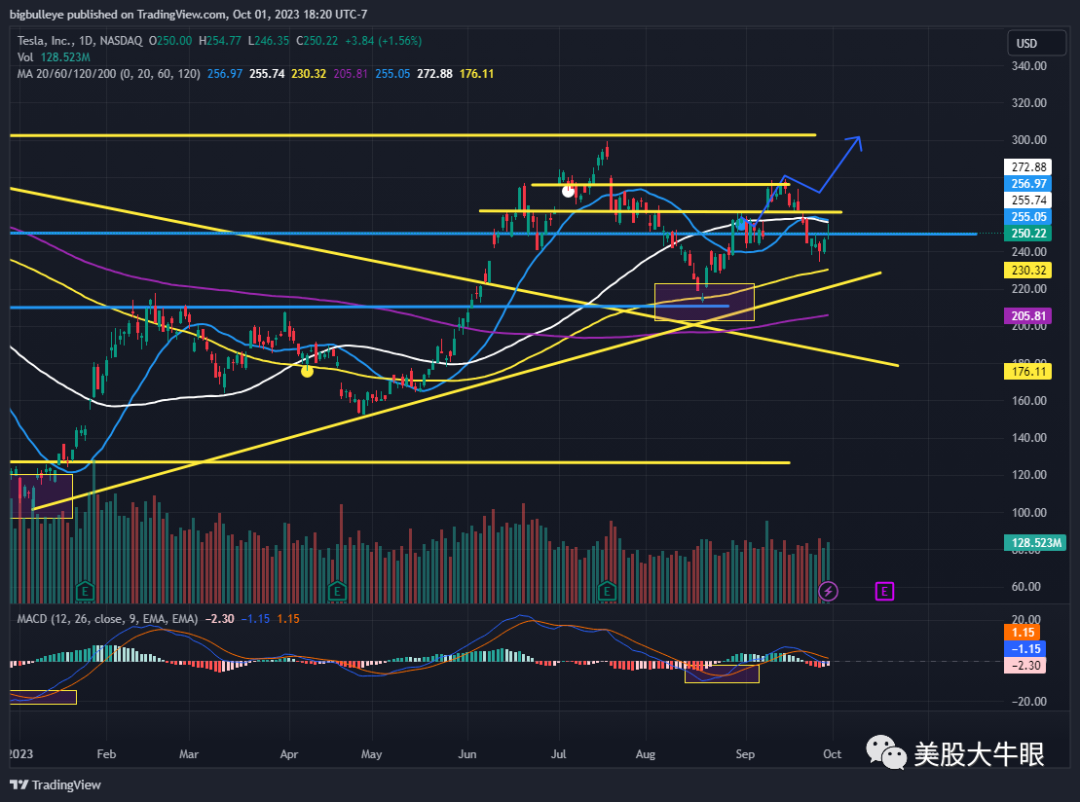Click the change value +3.84 (+1.56%)
Viewport: 1080px width, 802px height.
383,41
